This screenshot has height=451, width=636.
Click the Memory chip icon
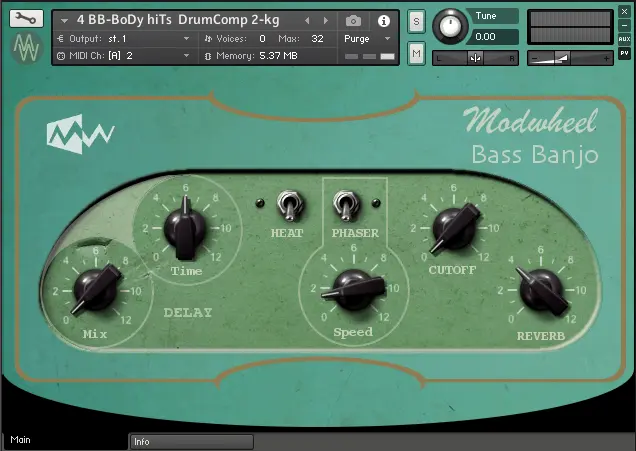[x=208, y=56]
